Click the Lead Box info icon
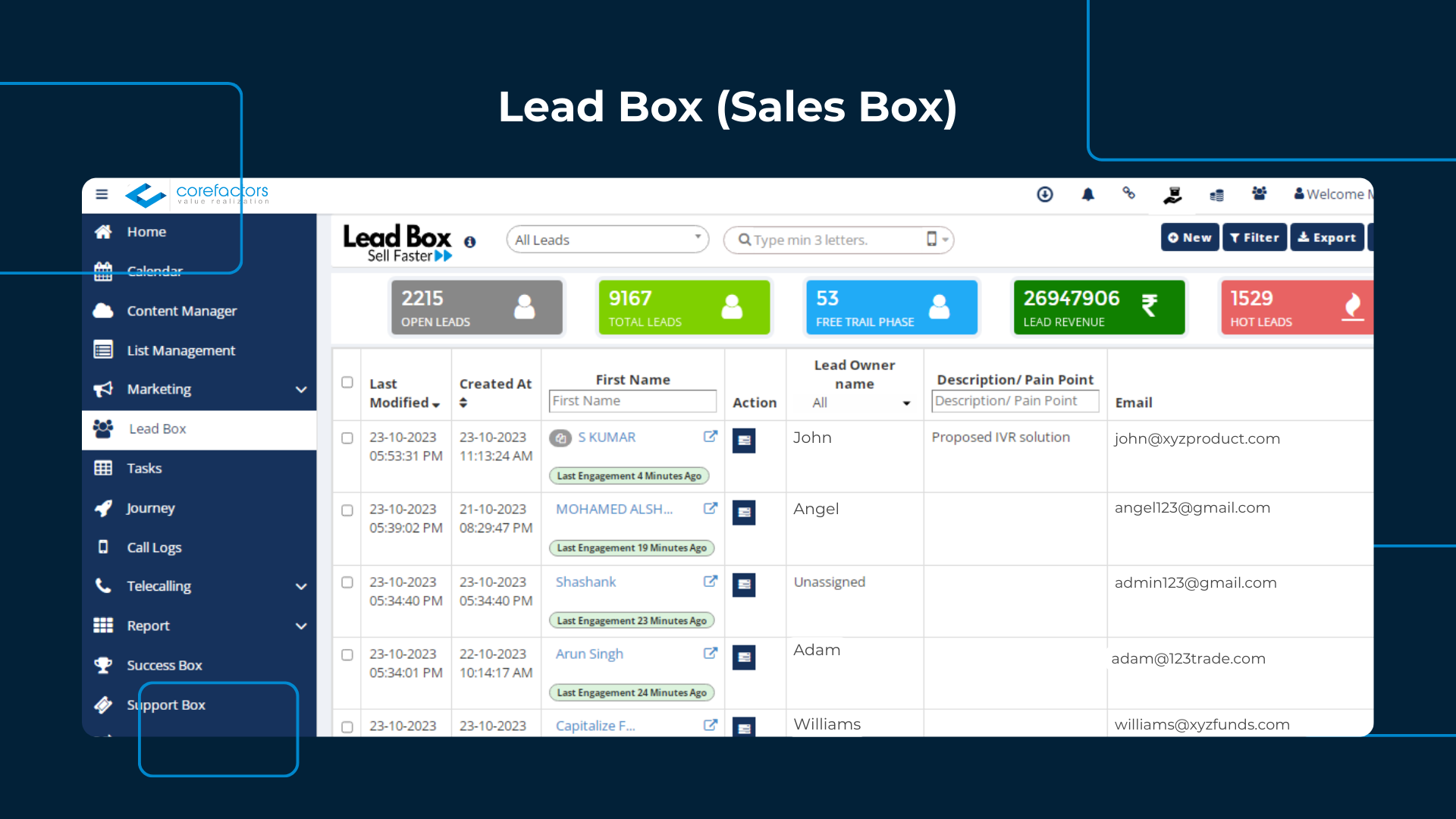This screenshot has height=819, width=1456. [470, 242]
